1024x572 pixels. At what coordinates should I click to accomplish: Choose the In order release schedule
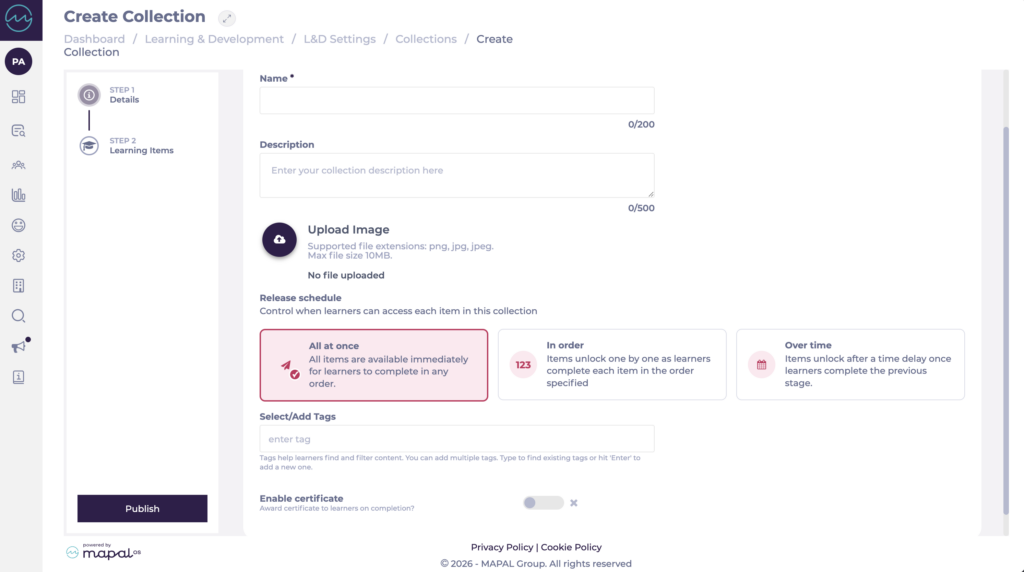612,364
